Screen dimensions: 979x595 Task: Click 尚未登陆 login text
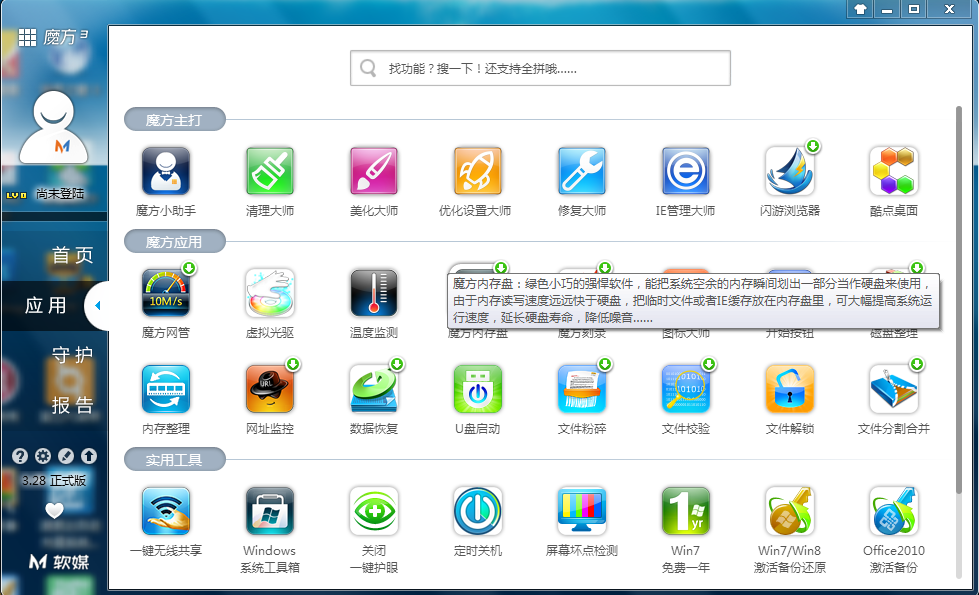[60, 194]
